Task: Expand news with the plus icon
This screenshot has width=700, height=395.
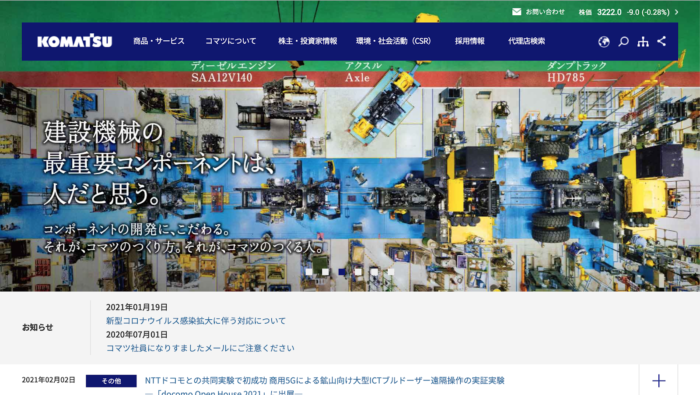Action: (x=658, y=381)
